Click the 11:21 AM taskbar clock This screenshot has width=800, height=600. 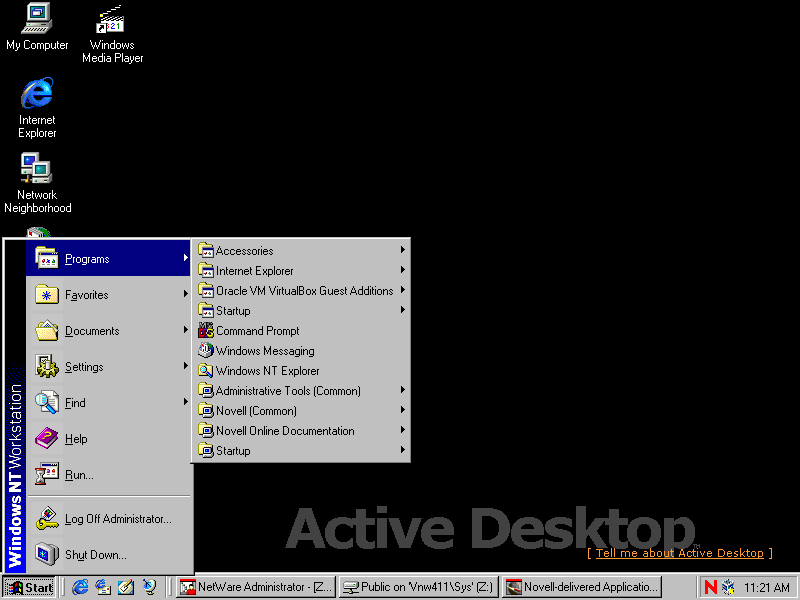click(766, 588)
